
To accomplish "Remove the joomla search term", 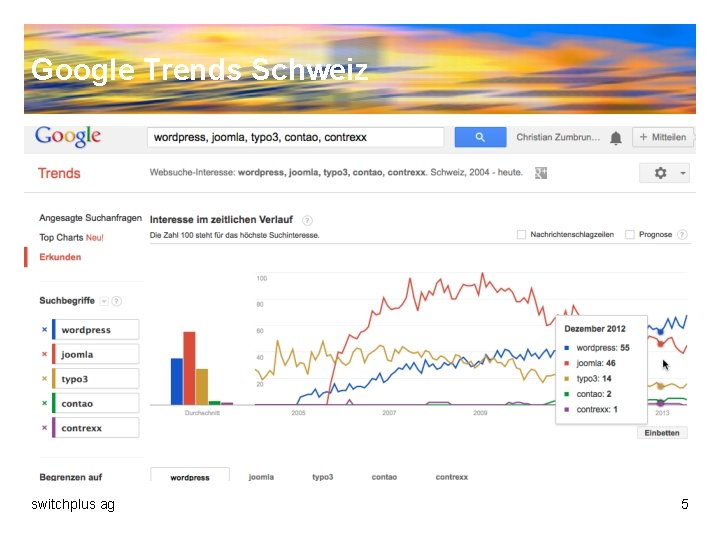I will 44,354.
